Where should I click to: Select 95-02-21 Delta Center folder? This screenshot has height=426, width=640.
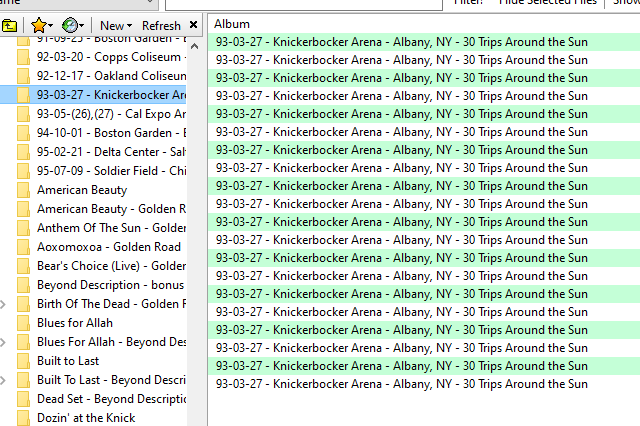111,152
